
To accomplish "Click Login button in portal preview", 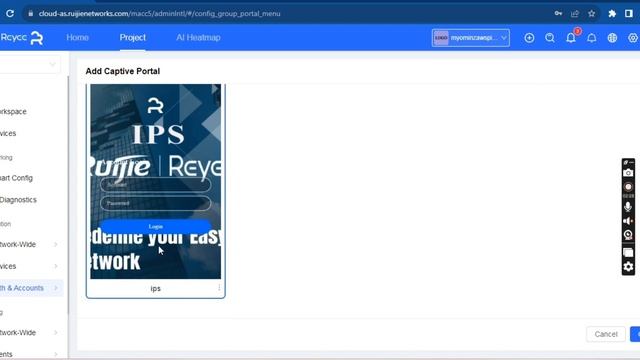I will (156, 226).
